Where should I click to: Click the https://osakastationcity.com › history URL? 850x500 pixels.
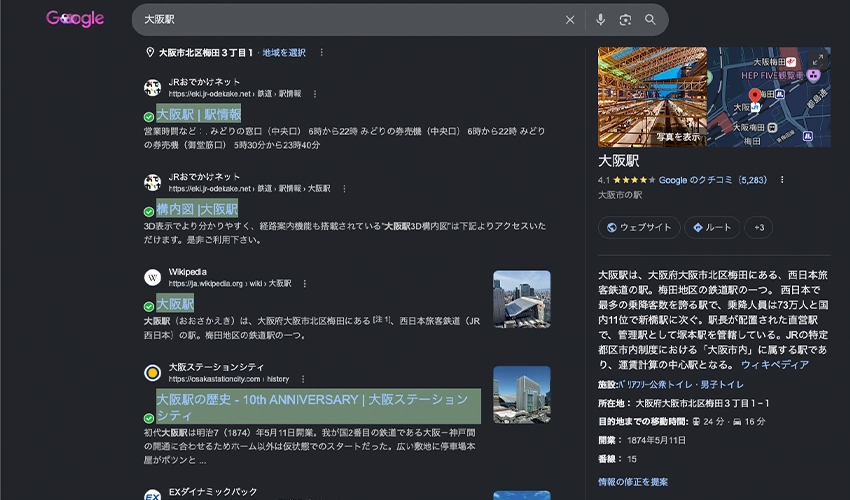coord(229,379)
